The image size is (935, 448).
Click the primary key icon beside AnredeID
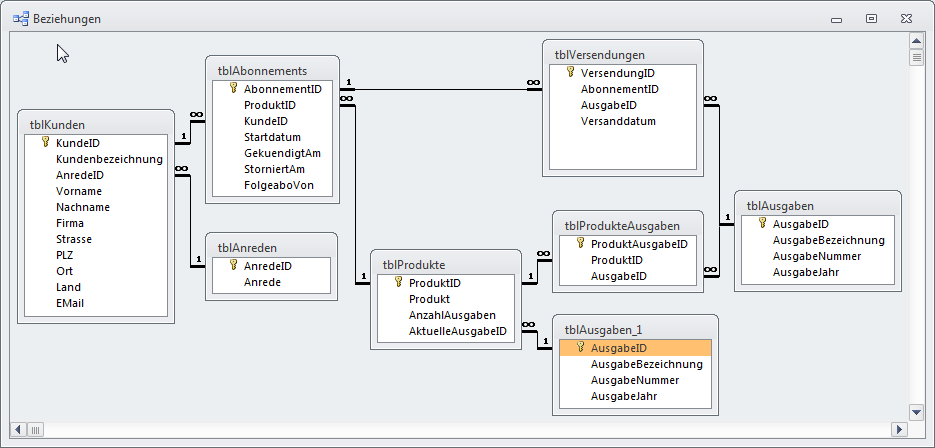click(x=234, y=266)
